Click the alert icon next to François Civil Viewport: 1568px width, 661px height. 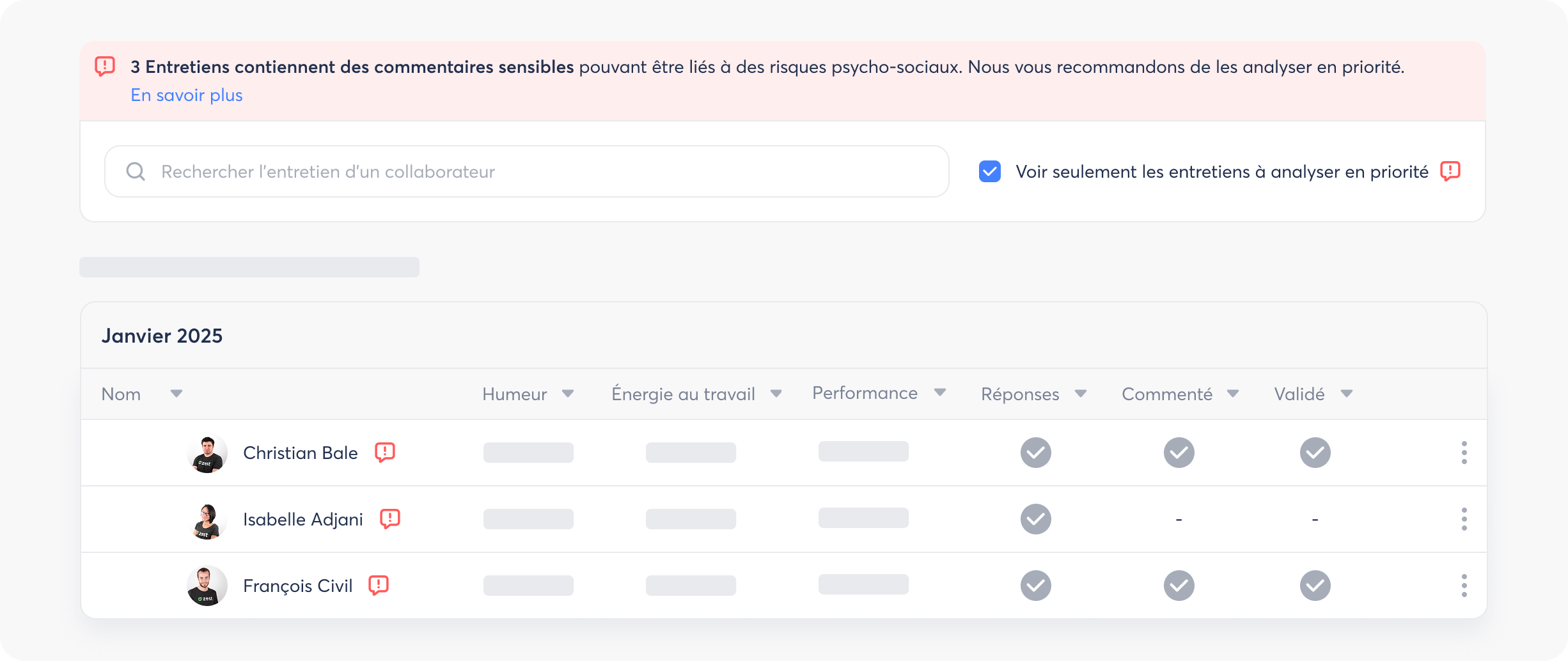coord(379,585)
